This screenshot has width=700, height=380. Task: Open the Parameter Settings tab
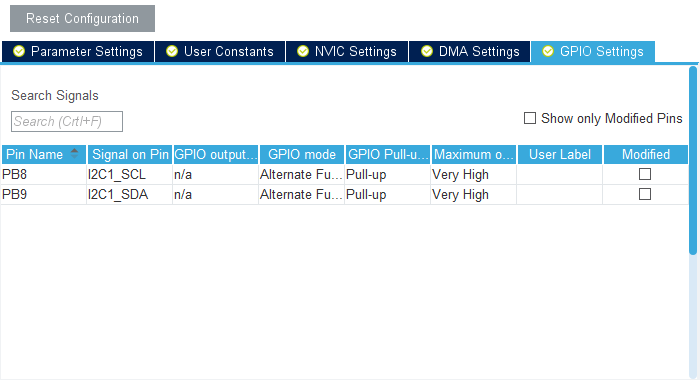(x=78, y=51)
